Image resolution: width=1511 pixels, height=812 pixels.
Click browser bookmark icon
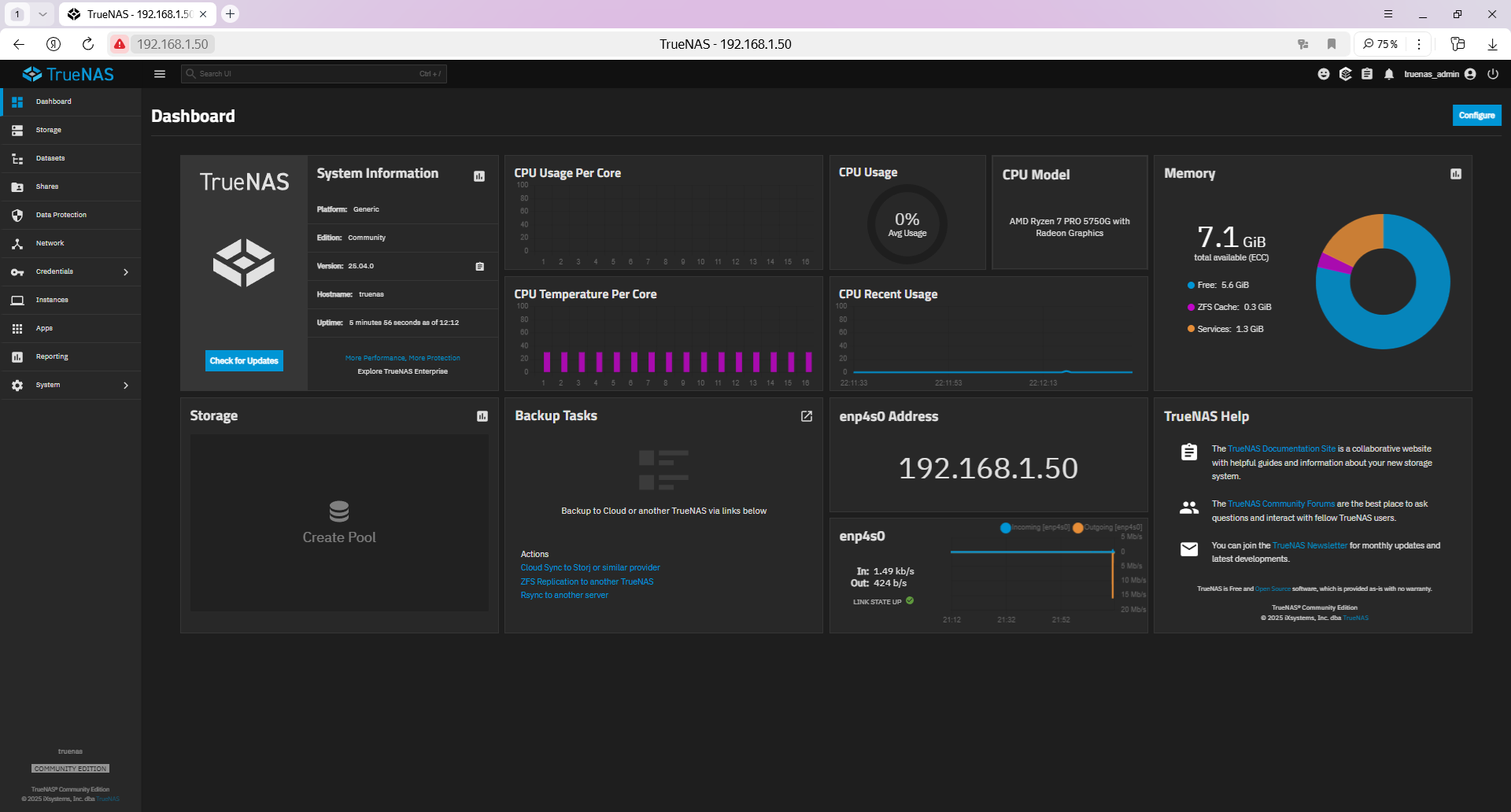(x=1332, y=44)
